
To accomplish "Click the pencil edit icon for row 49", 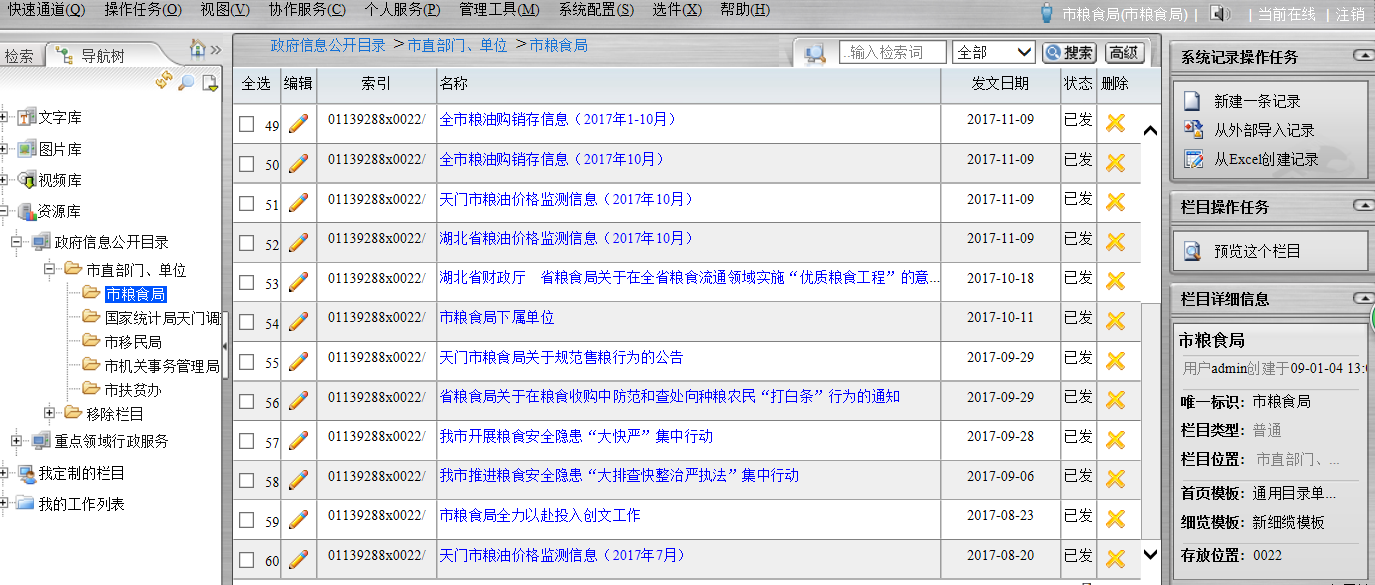I will click(x=298, y=124).
